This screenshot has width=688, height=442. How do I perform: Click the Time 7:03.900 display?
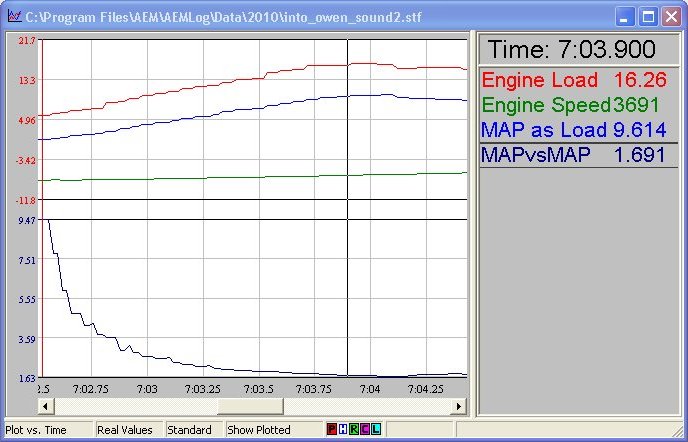click(579, 49)
